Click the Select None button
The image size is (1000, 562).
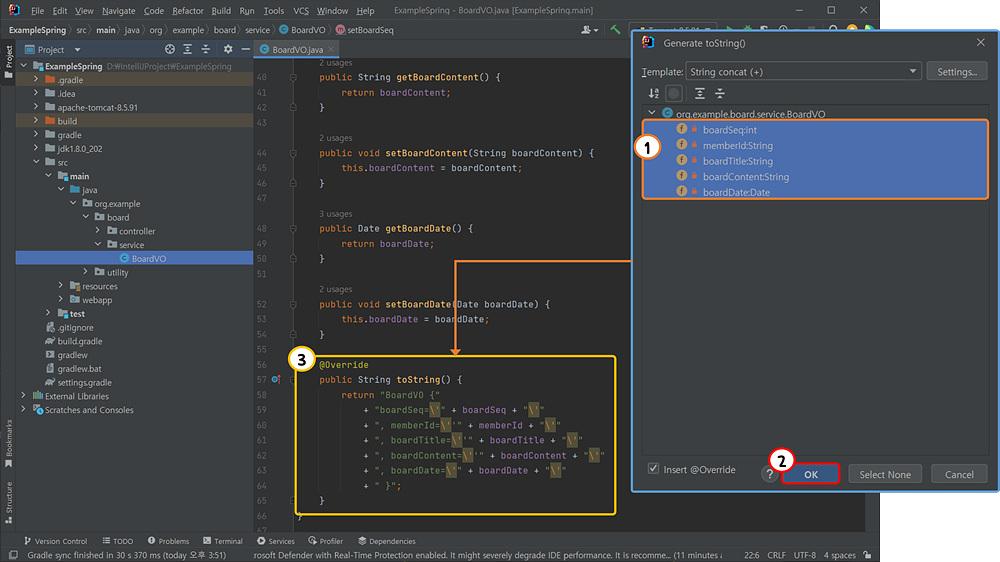pyautogui.click(x=885, y=475)
